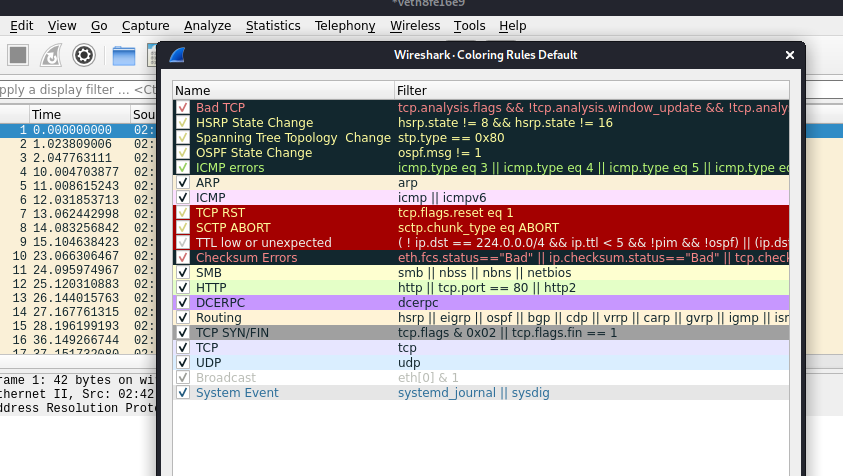The width and height of the screenshot is (843, 476).
Task: Select the arp filter text
Action: click(408, 183)
